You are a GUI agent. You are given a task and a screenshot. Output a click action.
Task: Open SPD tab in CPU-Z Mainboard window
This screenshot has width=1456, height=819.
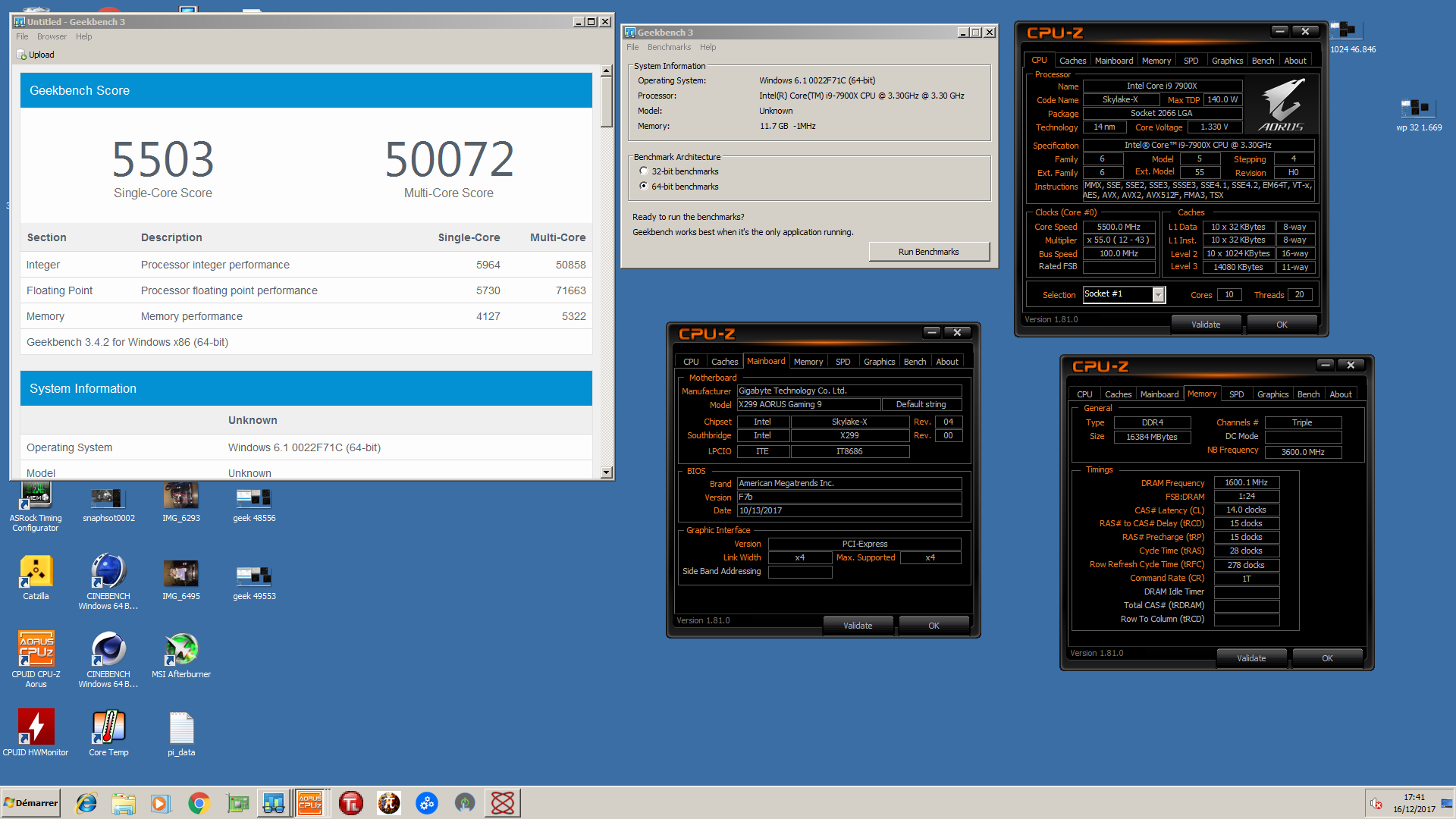point(843,362)
